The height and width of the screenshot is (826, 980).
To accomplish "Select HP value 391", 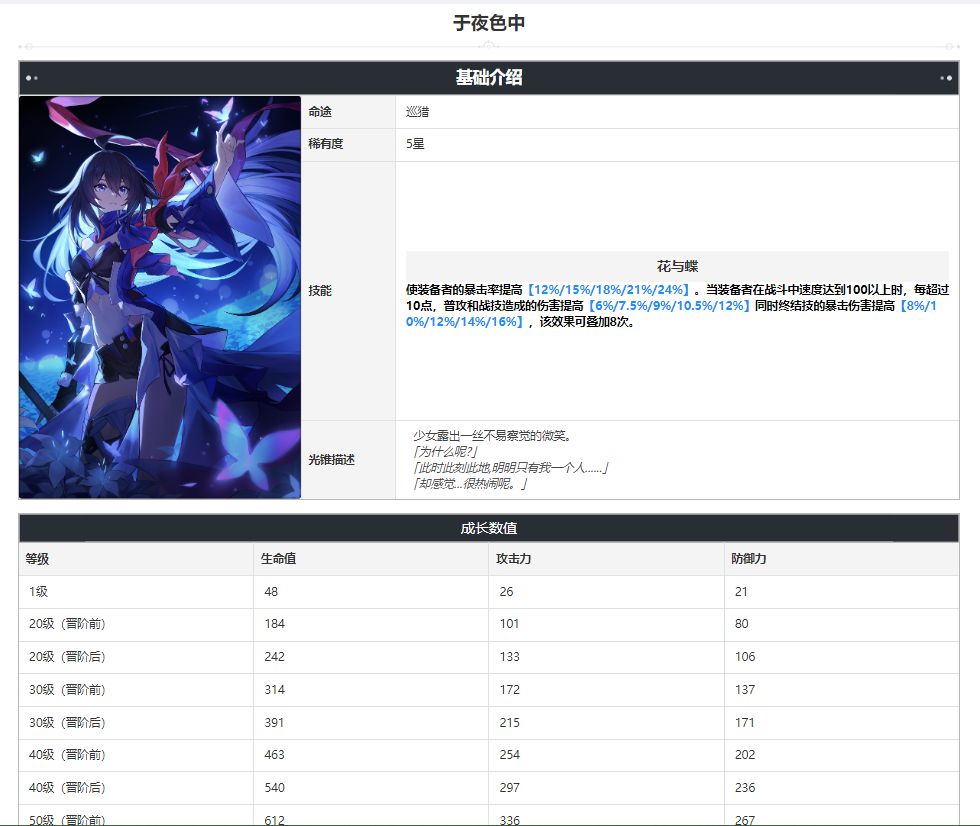I will point(274,723).
